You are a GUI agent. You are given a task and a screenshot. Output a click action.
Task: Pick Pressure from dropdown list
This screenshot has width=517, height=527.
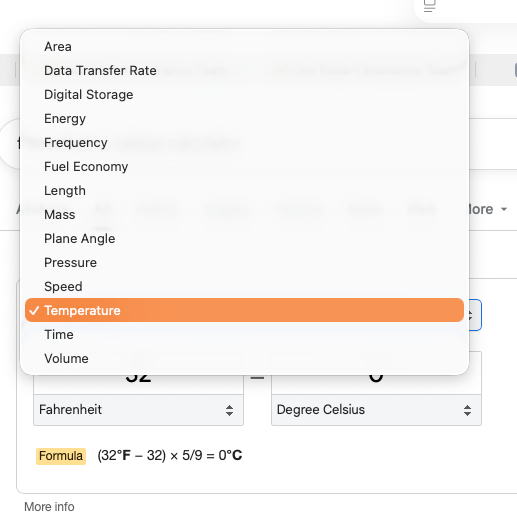point(244,262)
